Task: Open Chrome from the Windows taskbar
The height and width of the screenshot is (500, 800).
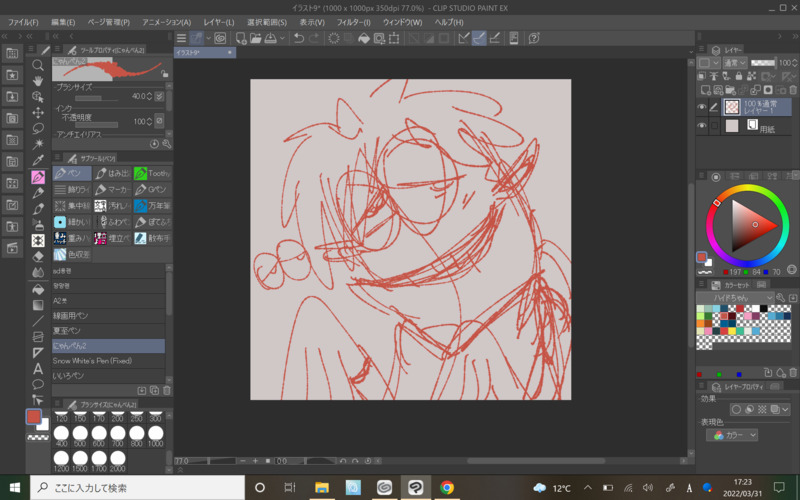Action: 446,487
